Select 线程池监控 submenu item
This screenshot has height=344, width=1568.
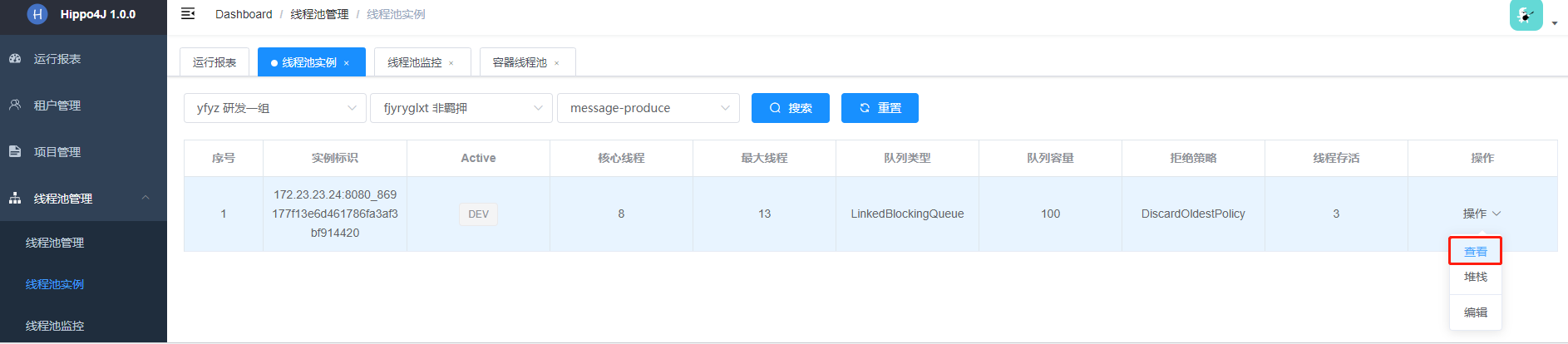tap(83, 324)
